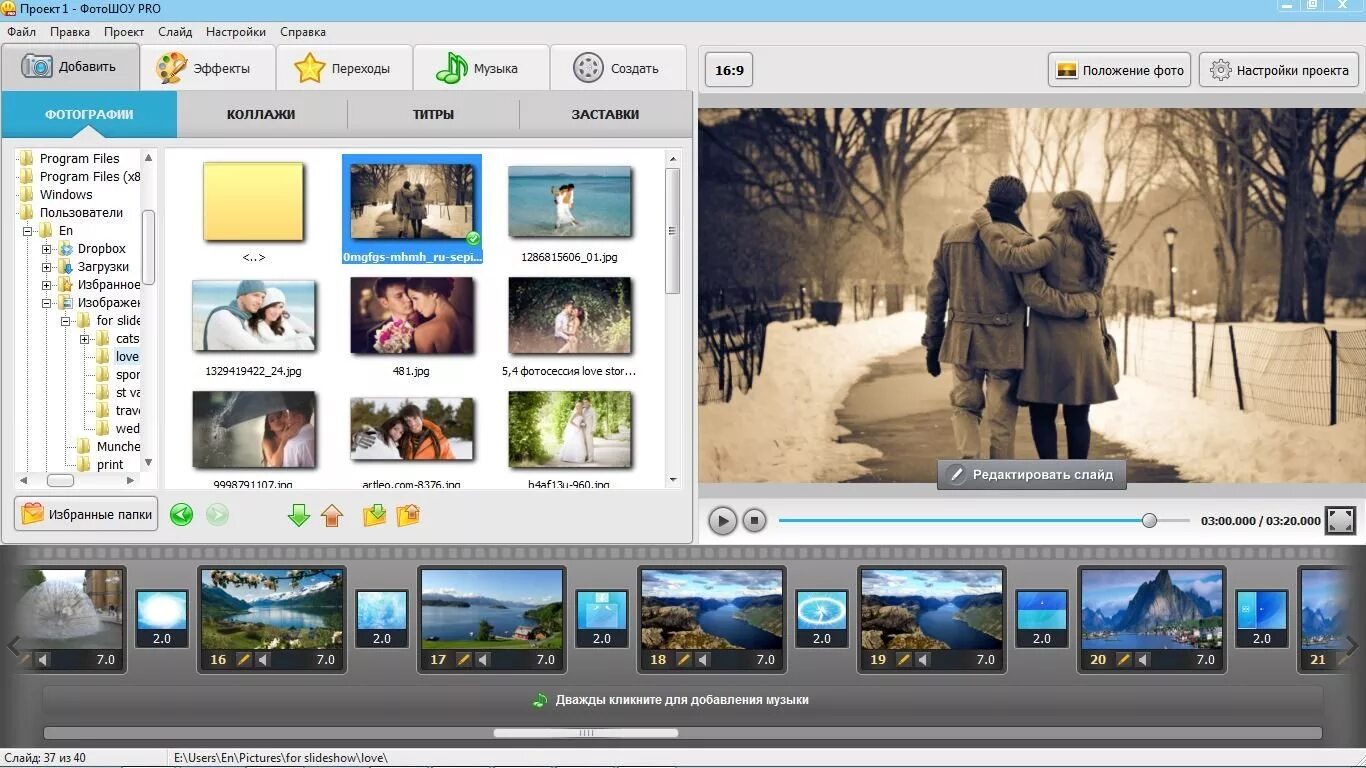
Task: Open the Проект menu
Action: (x=124, y=32)
